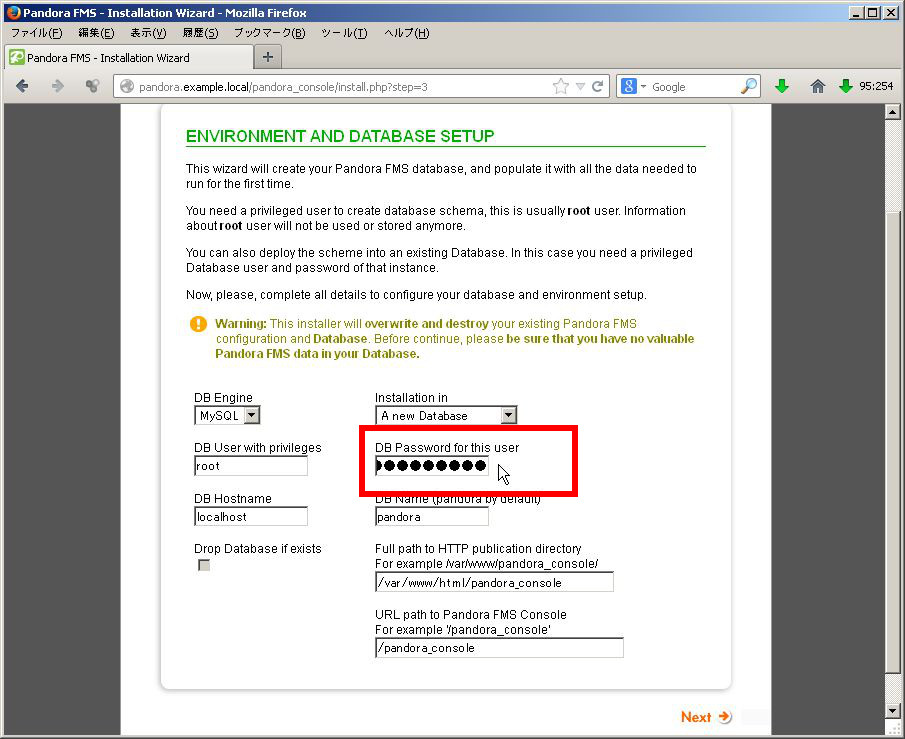Click the ENVIRONMENT AND DATABASE SETUP heading
Image resolution: width=905 pixels, height=739 pixels.
[x=340, y=136]
